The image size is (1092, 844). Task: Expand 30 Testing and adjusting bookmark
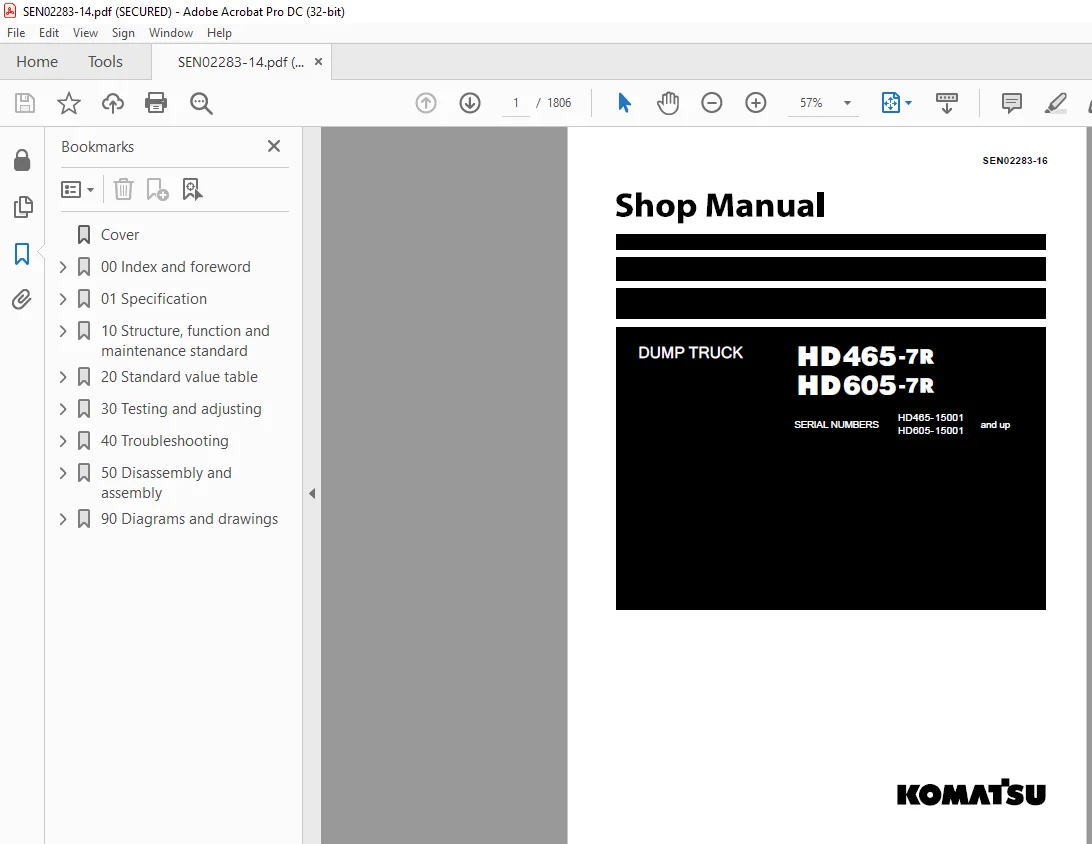(x=63, y=409)
